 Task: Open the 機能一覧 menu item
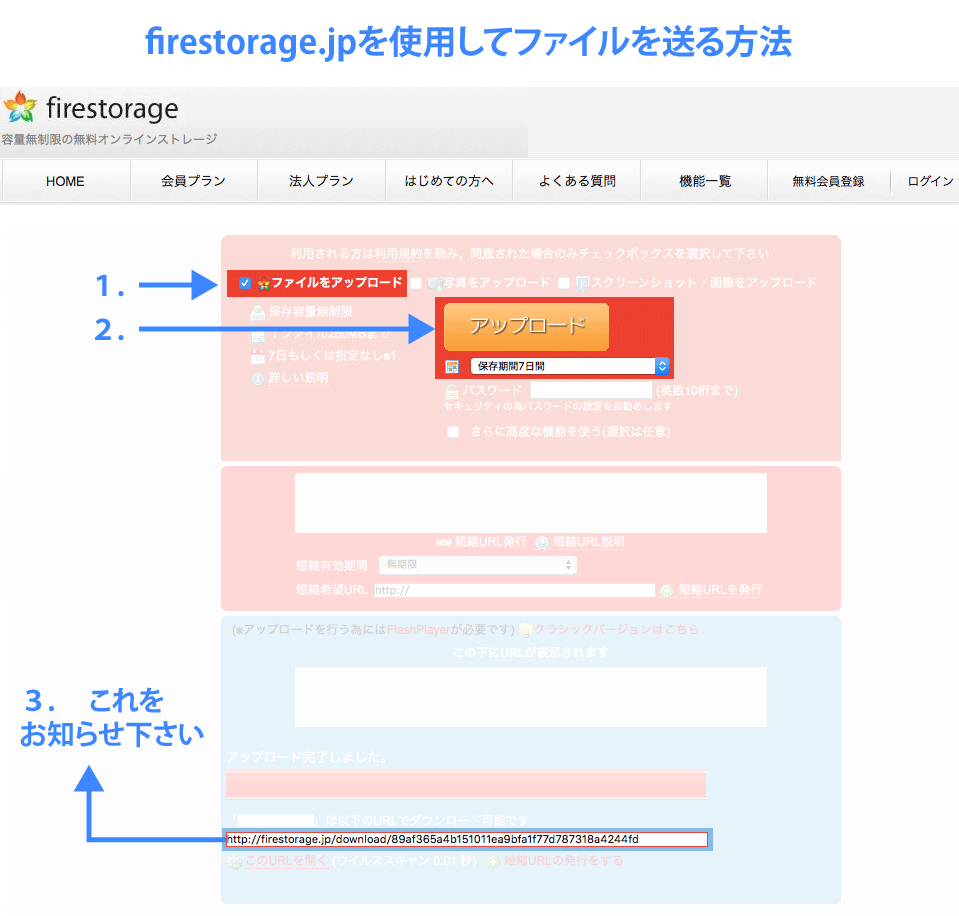pyautogui.click(x=705, y=181)
